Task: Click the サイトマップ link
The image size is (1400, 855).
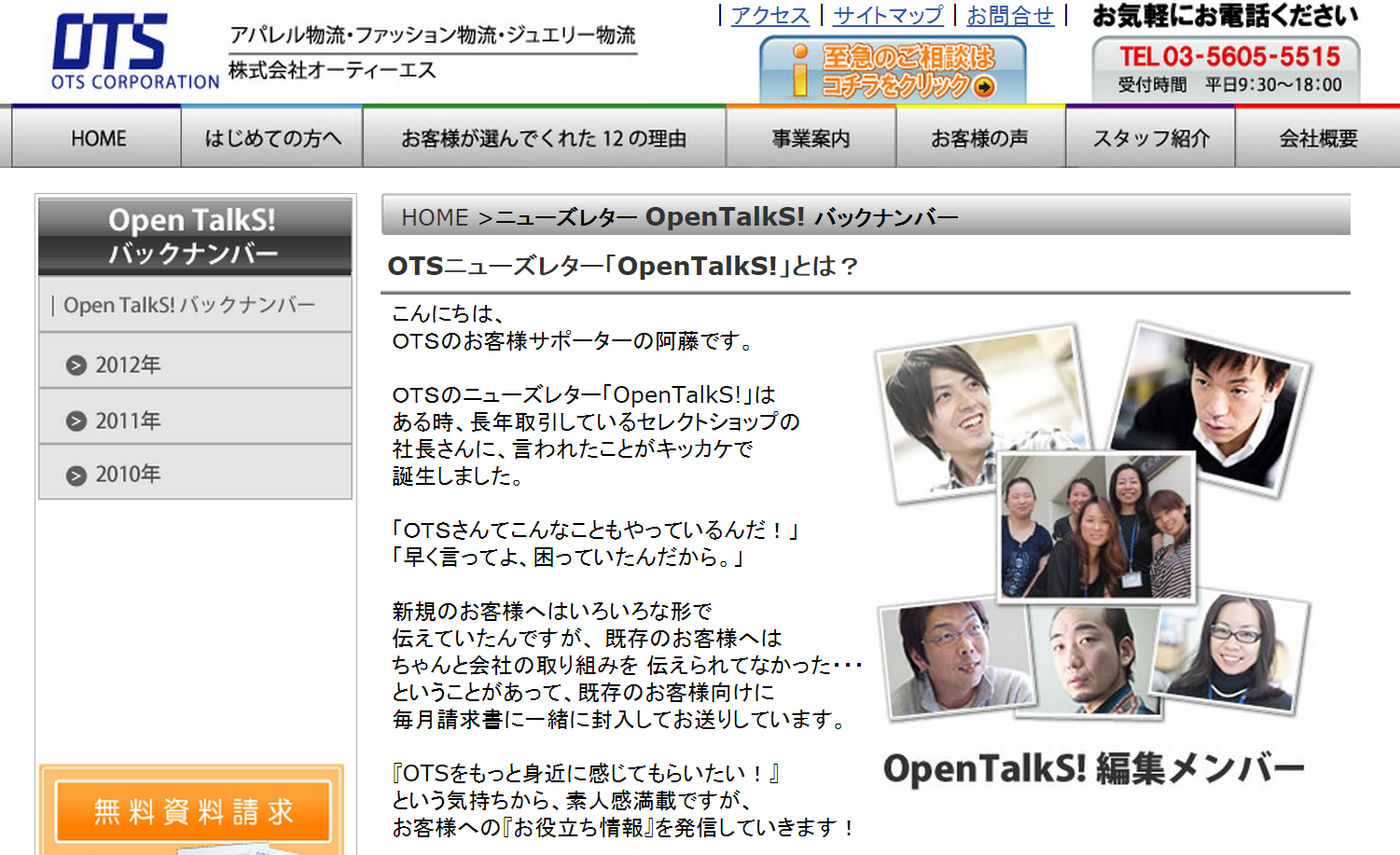Action: tap(888, 16)
